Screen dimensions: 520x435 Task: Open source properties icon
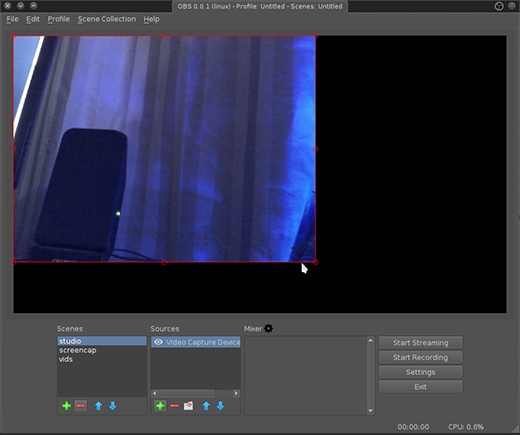(188, 406)
